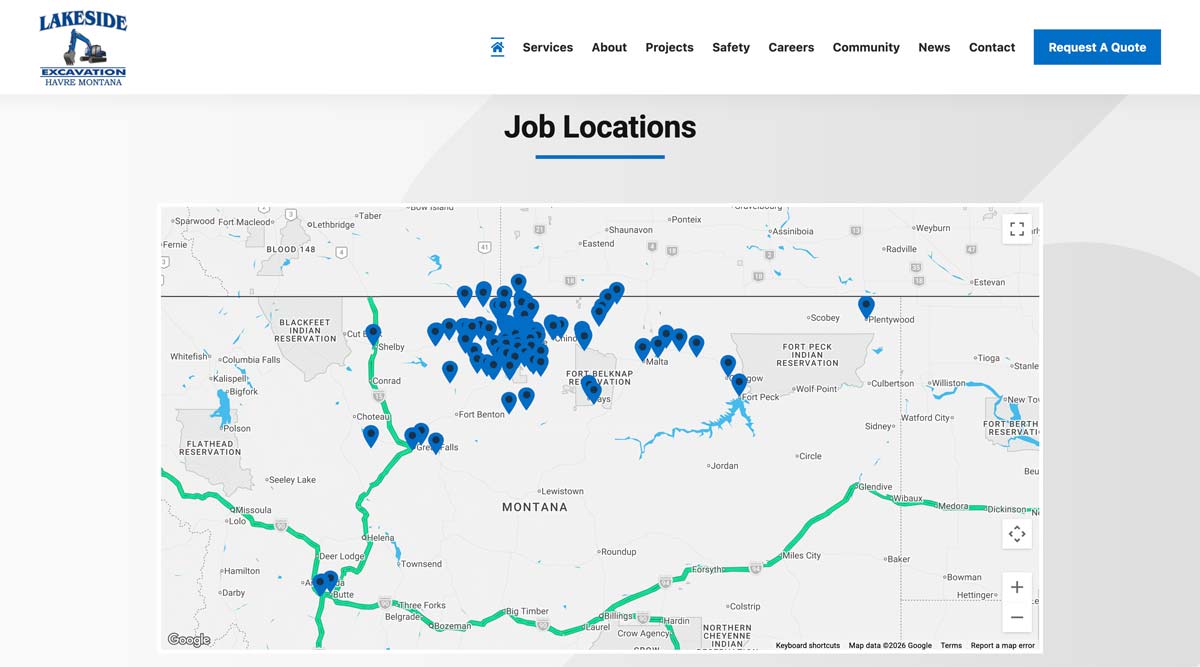Click the Lewistown label on the map
This screenshot has height=667, width=1200.
[x=562, y=491]
